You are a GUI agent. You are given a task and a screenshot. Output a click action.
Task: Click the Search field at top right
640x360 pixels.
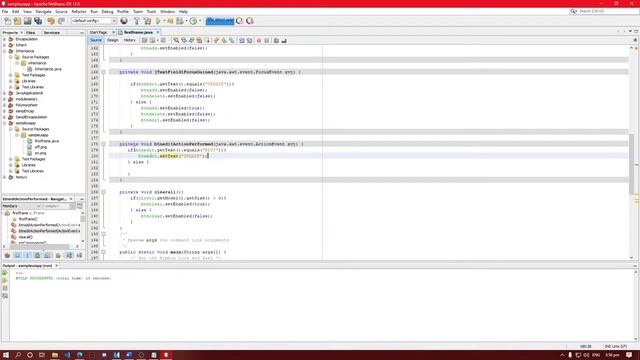coord(605,11)
